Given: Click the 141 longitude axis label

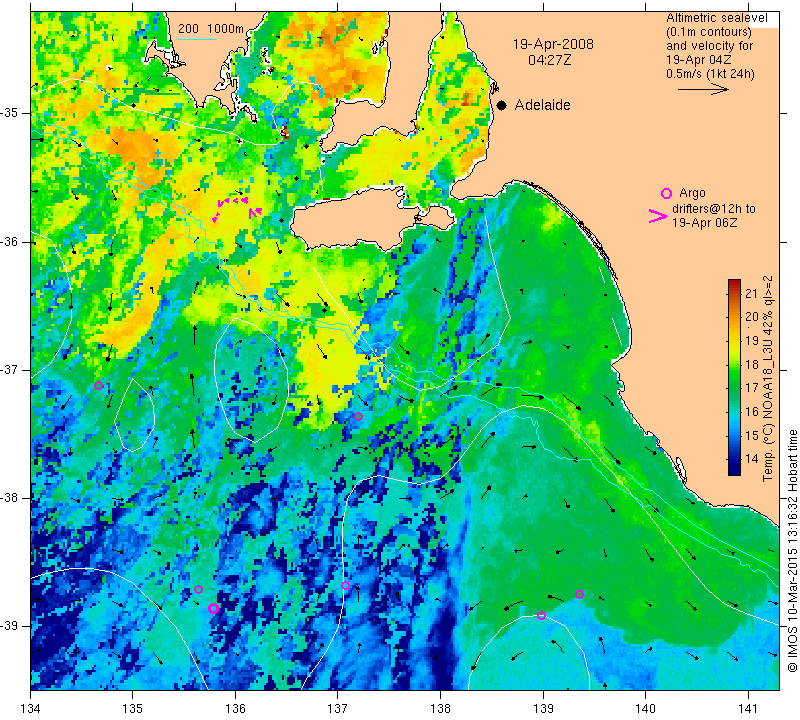Looking at the screenshot, I should tap(748, 709).
